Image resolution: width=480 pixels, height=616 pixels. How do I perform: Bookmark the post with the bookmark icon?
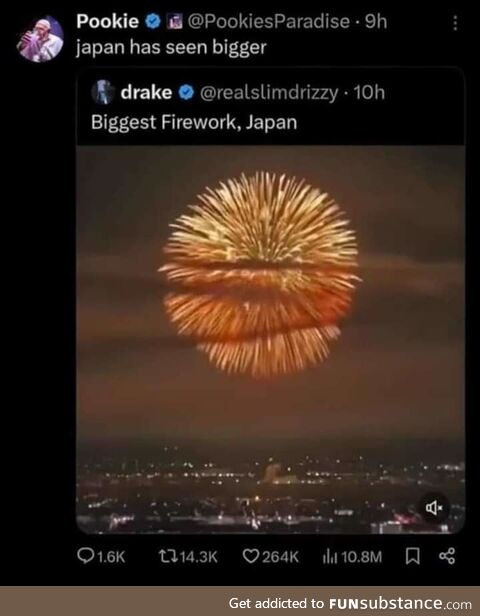click(x=412, y=556)
